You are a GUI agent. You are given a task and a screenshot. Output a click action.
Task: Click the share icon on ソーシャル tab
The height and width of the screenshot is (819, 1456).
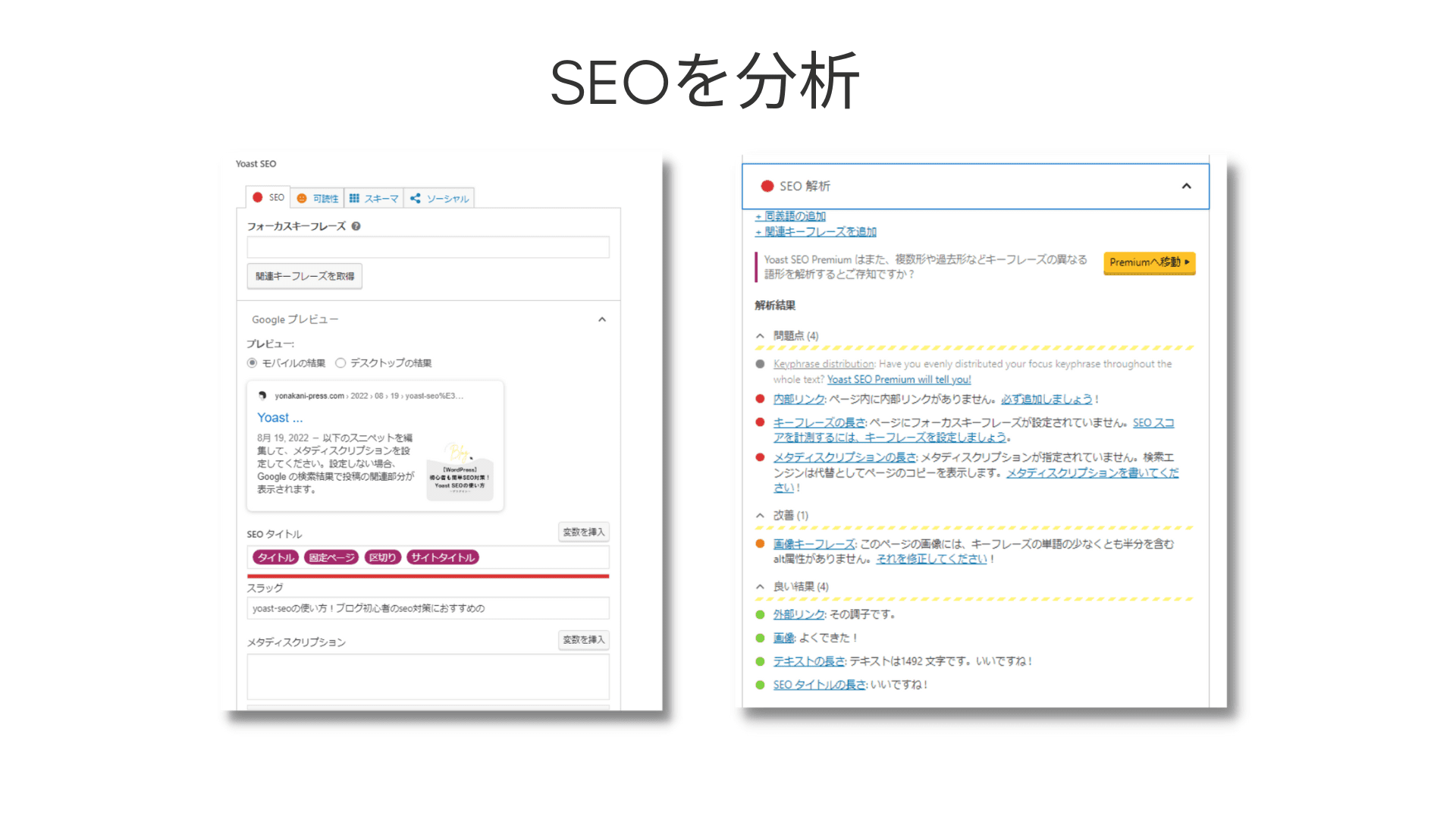(415, 198)
